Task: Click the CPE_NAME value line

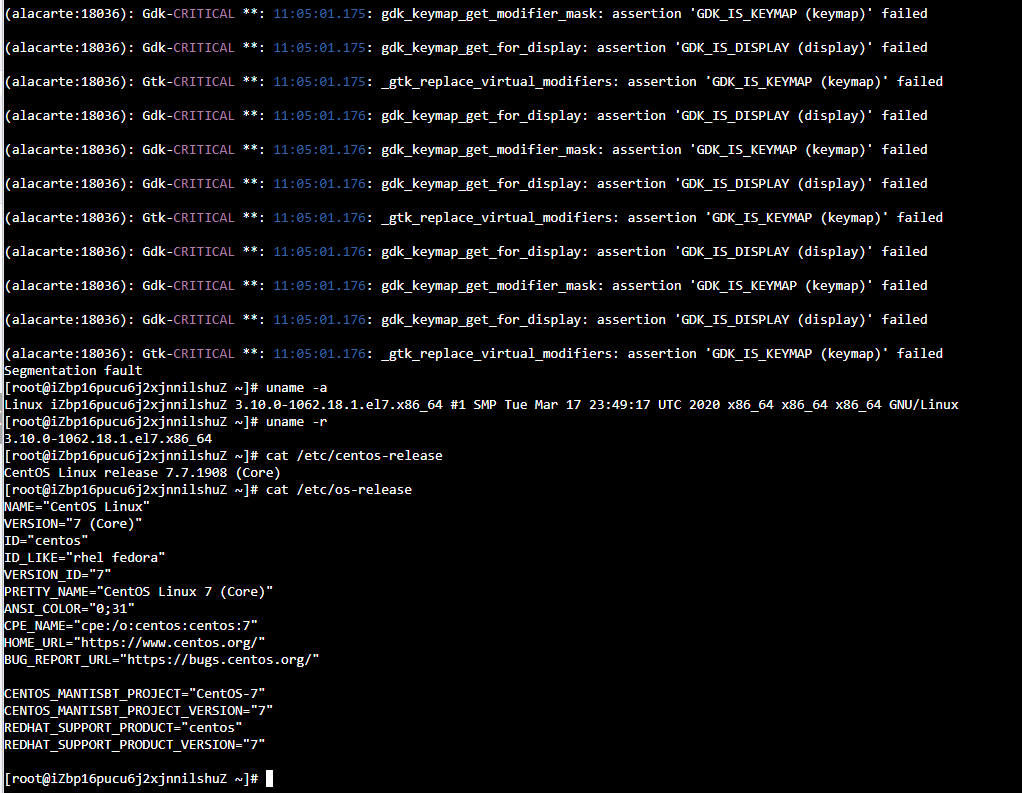Action: point(130,626)
